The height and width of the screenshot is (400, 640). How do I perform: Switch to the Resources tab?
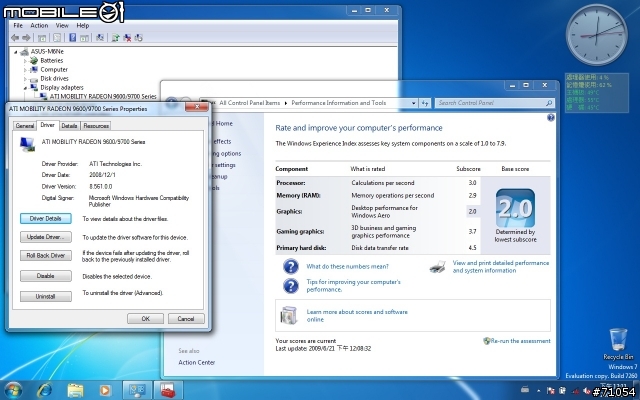click(x=96, y=126)
